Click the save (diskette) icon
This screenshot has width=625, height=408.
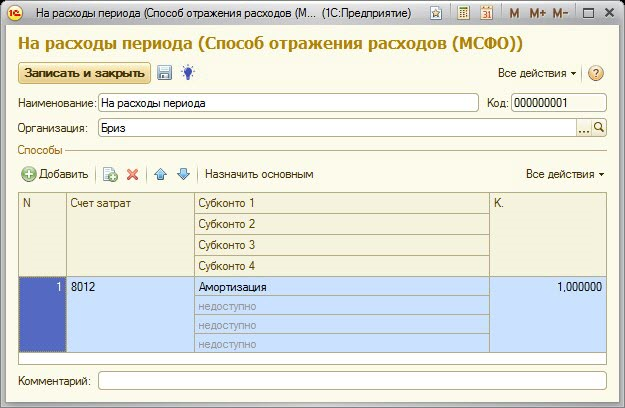(165, 74)
